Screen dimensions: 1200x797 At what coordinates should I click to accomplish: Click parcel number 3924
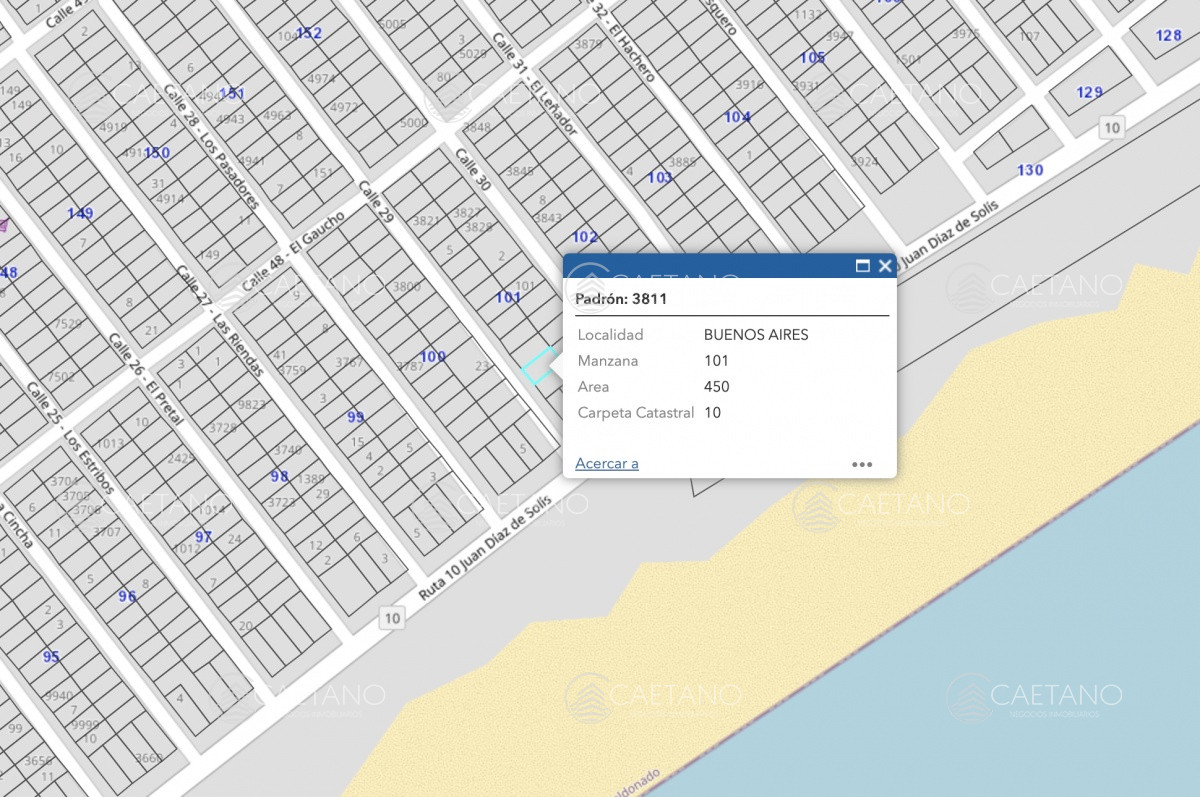pos(865,162)
